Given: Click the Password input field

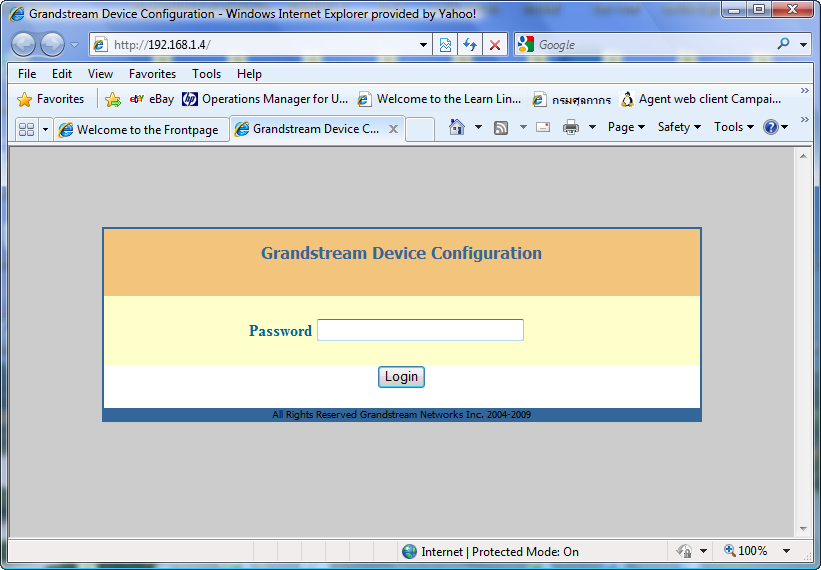Looking at the screenshot, I should click(x=420, y=330).
